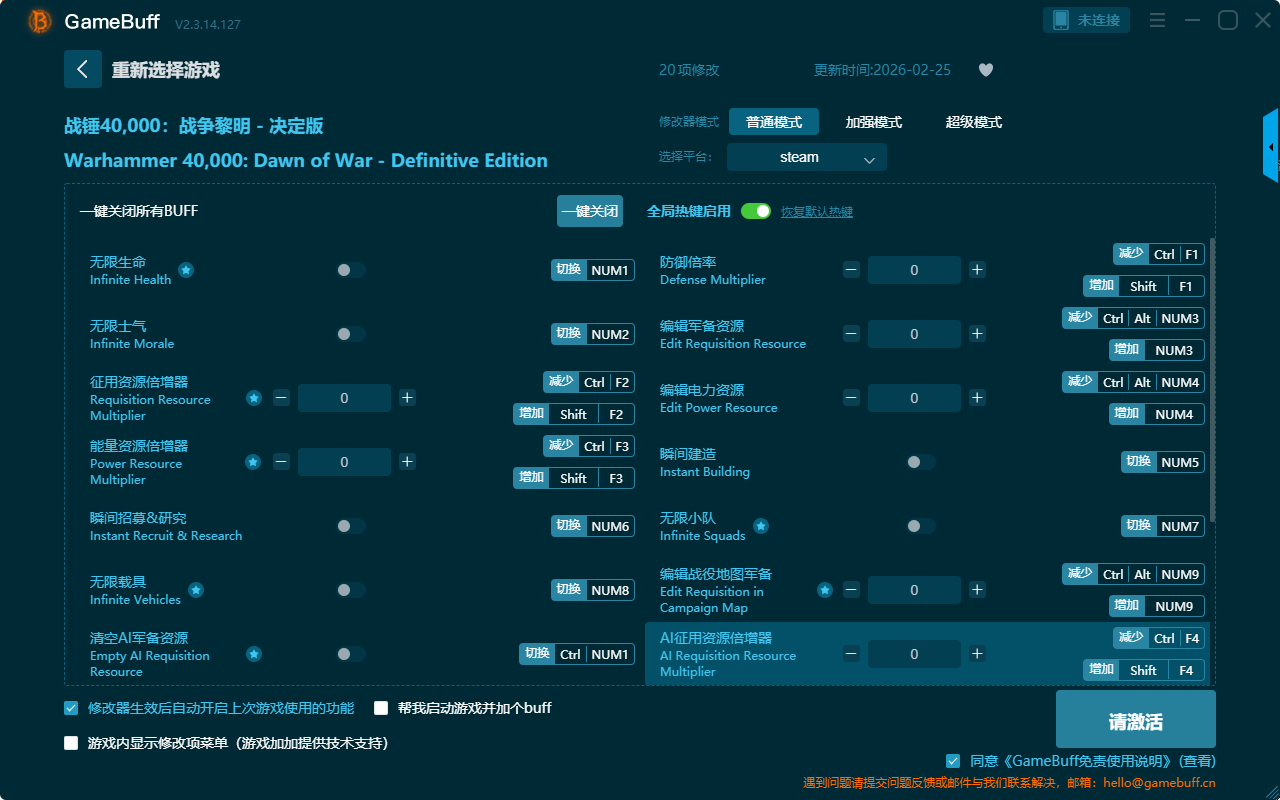The width and height of the screenshot is (1280, 800).
Task: Click the vertical scrollbar of cheat list
Action: coord(1213,380)
